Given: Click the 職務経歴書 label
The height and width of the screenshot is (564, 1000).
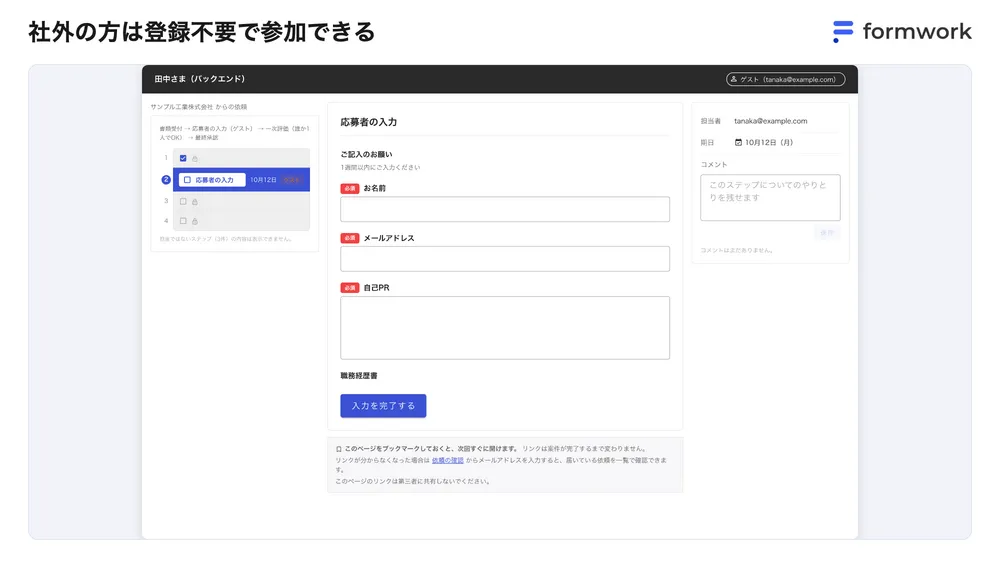Looking at the screenshot, I should [359, 376].
